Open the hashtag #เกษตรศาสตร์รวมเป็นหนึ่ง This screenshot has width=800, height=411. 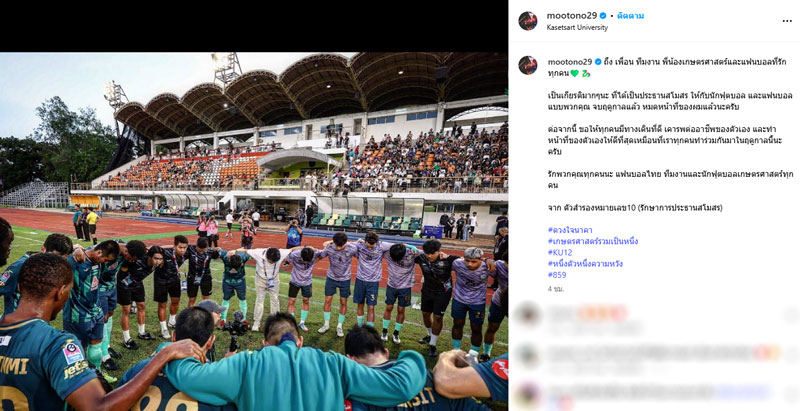[593, 241]
